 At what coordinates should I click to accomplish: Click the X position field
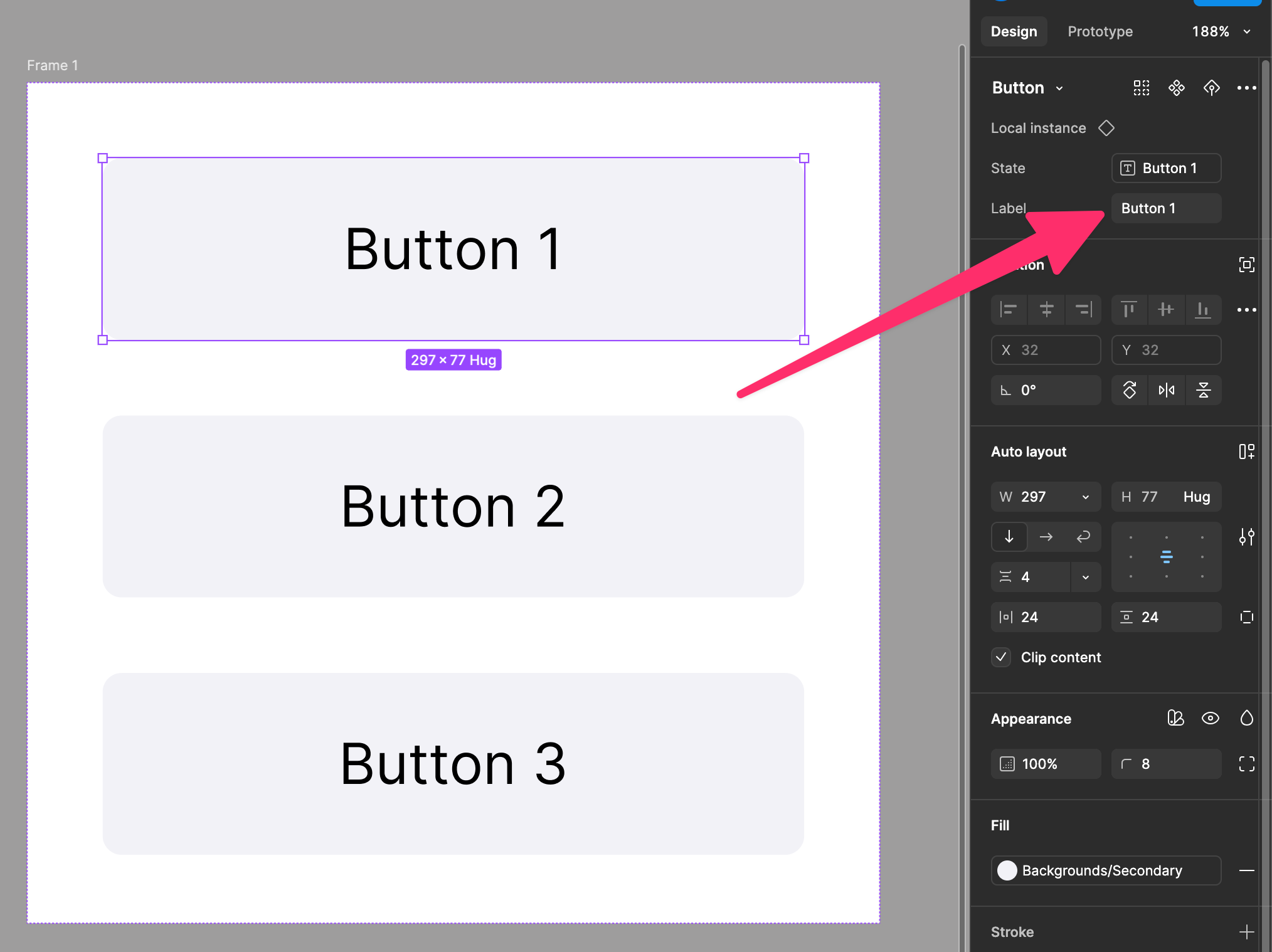tap(1046, 350)
